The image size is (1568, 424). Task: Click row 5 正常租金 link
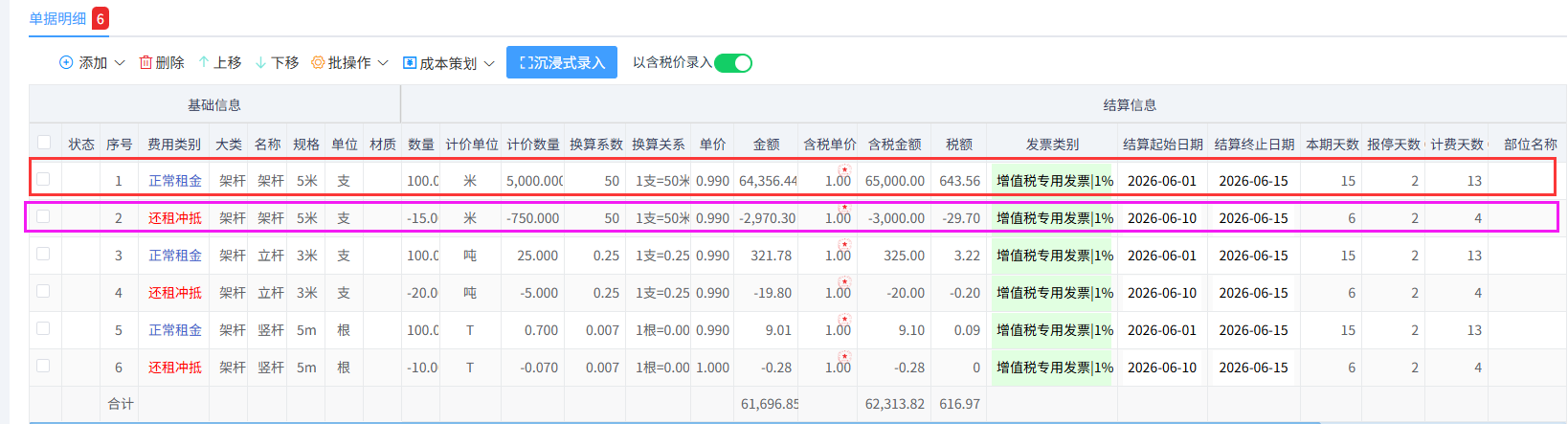(175, 329)
